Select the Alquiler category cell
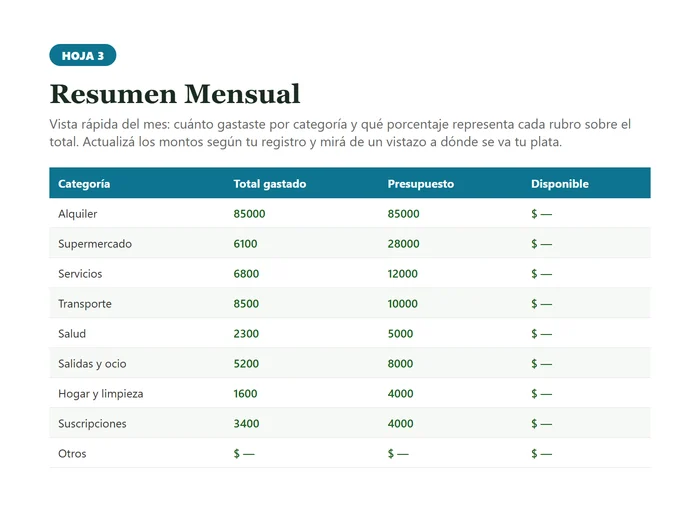The height and width of the screenshot is (512, 700). (78, 214)
